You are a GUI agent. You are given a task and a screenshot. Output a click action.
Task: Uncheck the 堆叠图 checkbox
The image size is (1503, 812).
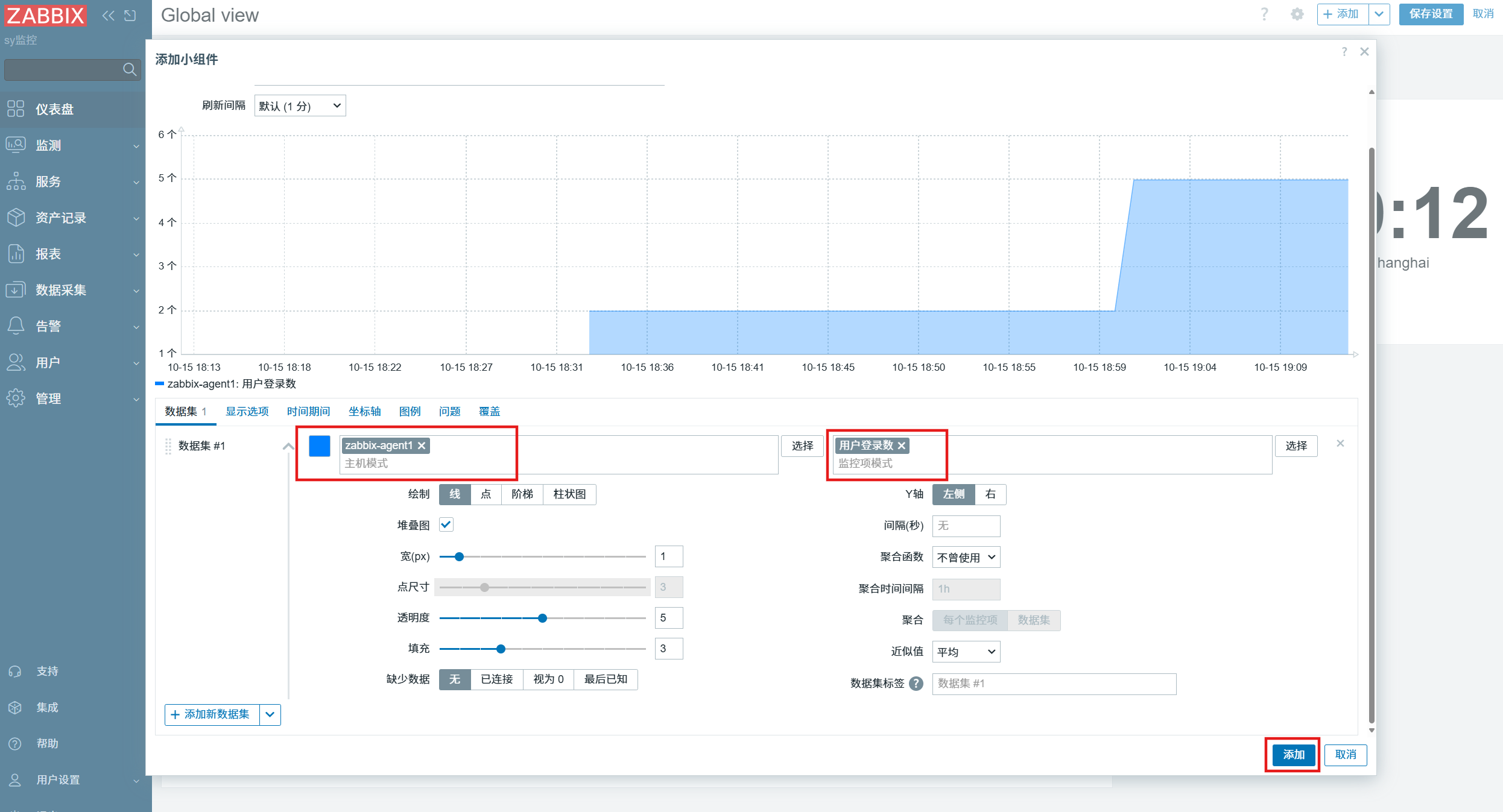coord(446,524)
